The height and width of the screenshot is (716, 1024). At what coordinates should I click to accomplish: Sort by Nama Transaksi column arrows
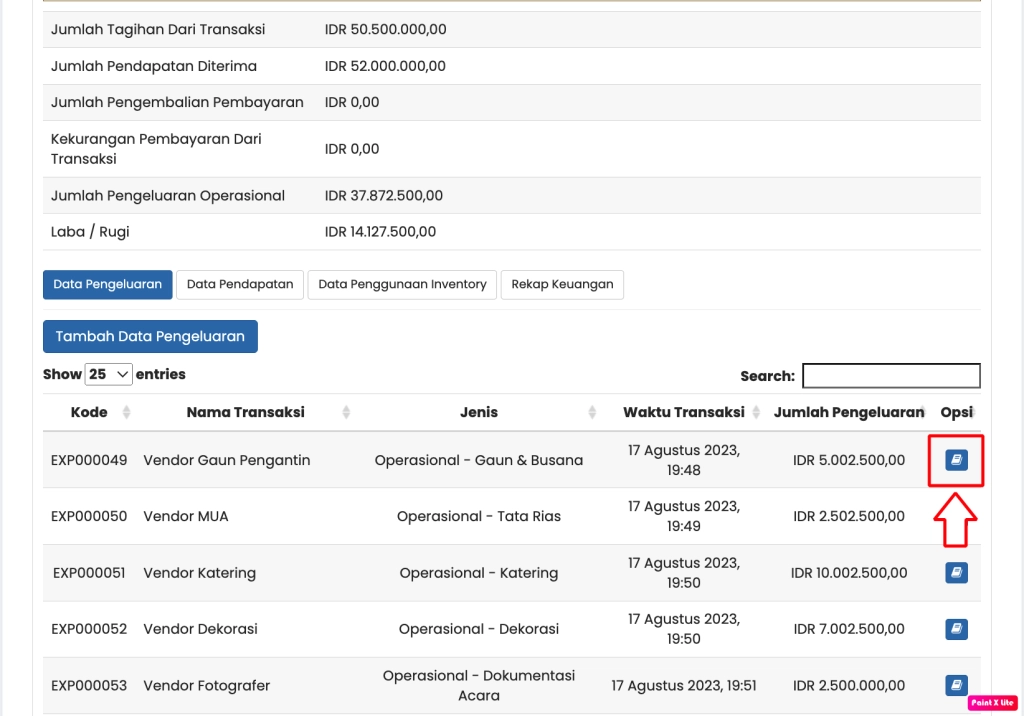coord(346,412)
